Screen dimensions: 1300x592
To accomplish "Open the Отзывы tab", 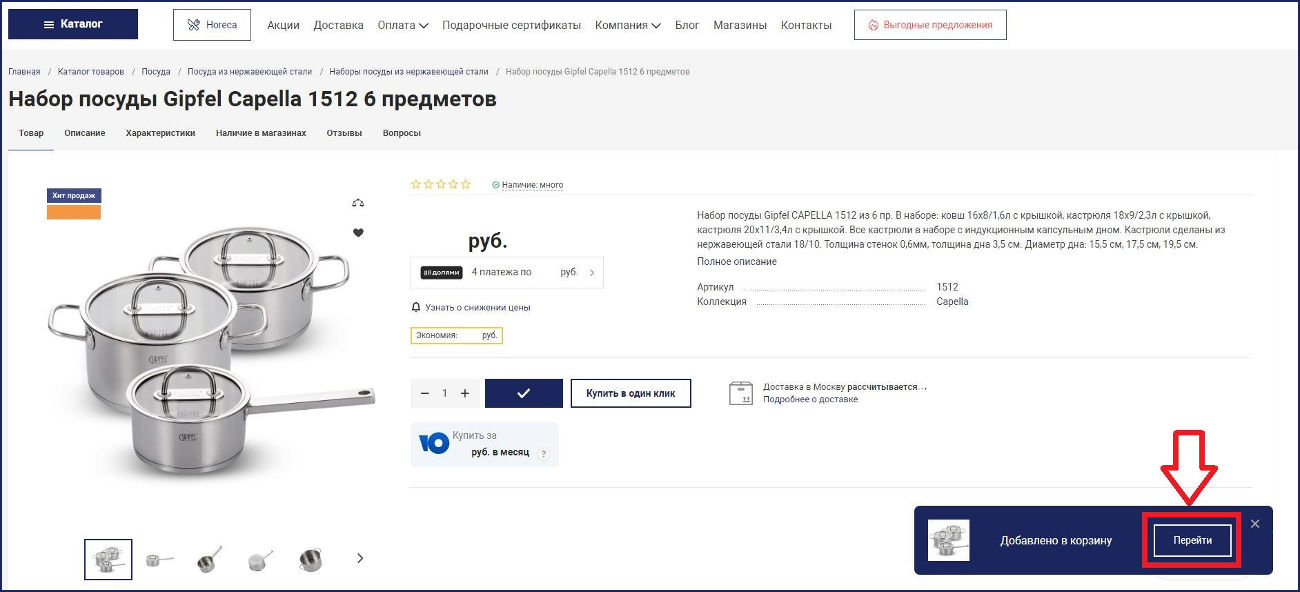I will click(344, 133).
